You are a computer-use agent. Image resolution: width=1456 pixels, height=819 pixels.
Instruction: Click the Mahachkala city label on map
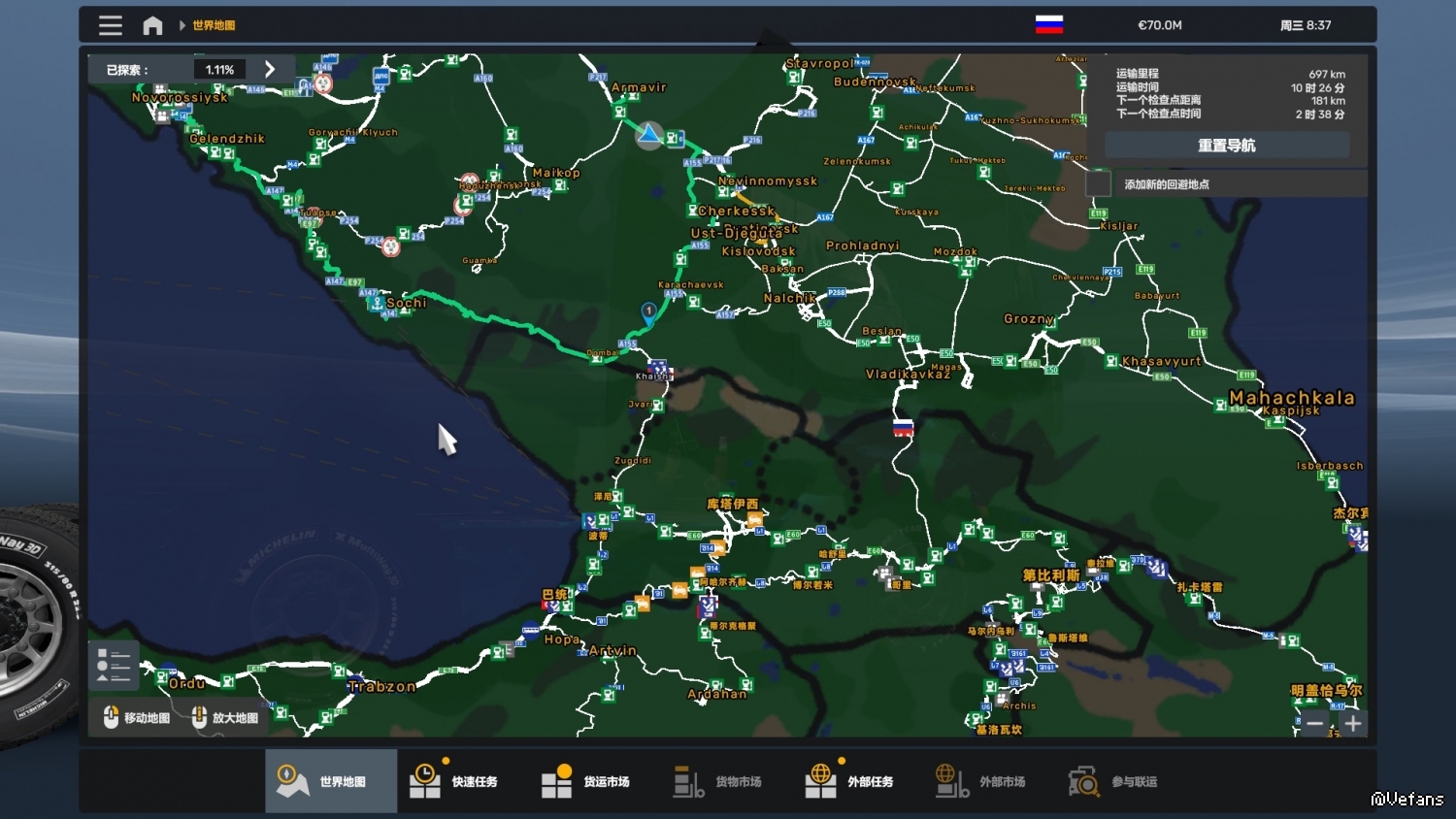pyautogui.click(x=1291, y=397)
